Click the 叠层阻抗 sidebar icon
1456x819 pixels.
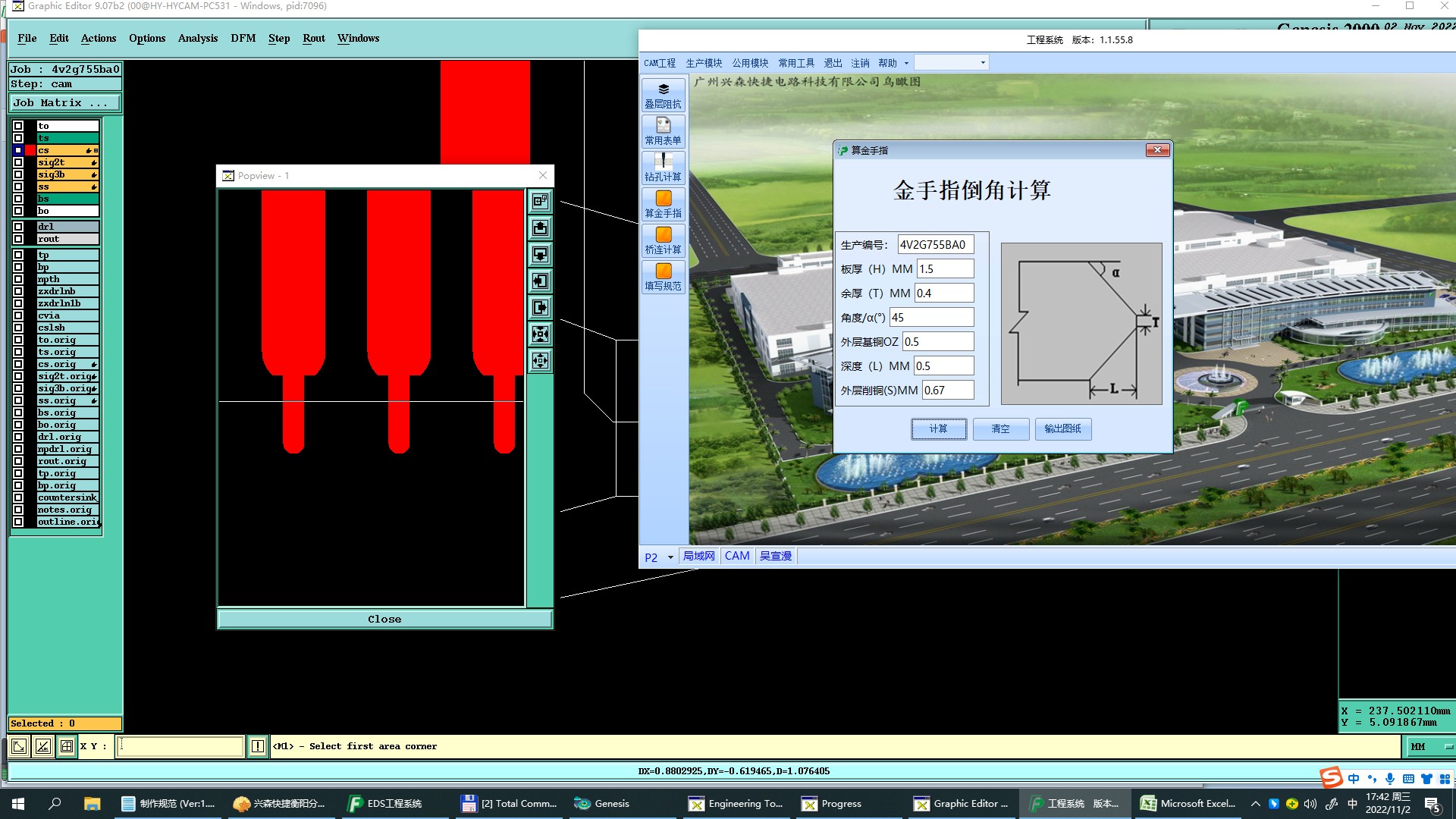pyautogui.click(x=663, y=96)
